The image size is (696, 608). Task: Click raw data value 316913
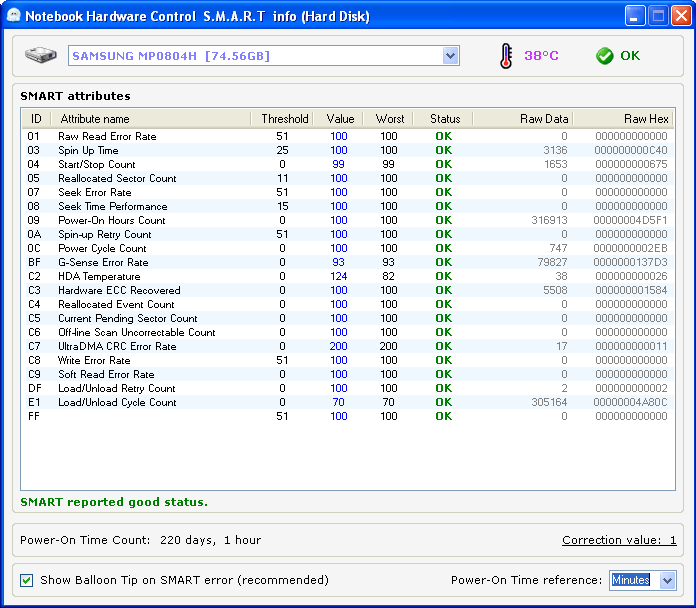550,220
